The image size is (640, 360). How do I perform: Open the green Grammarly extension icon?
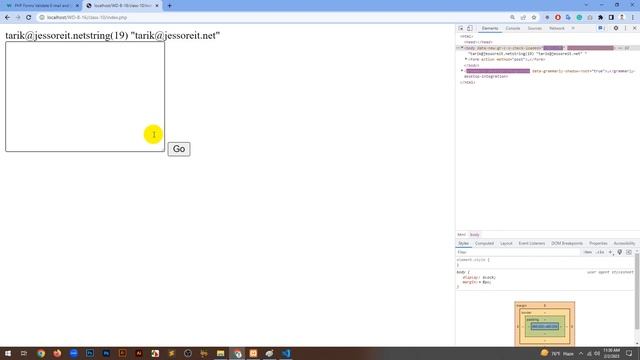pyautogui.click(x=579, y=18)
